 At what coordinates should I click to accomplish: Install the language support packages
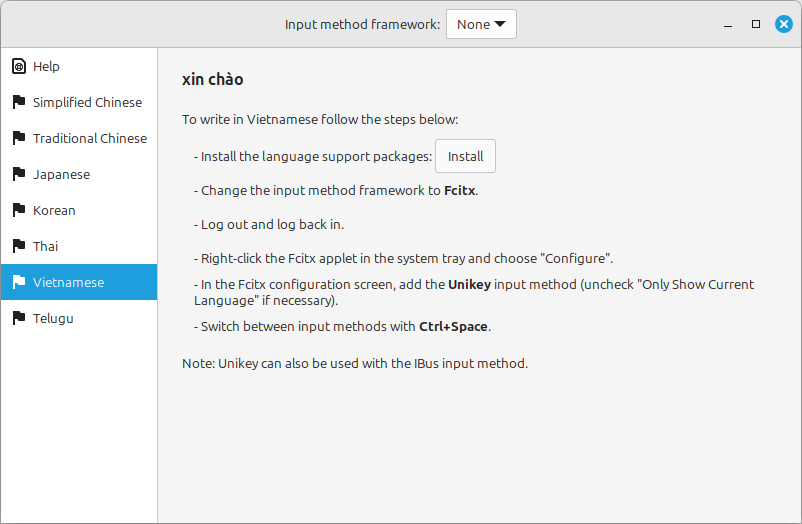[465, 156]
